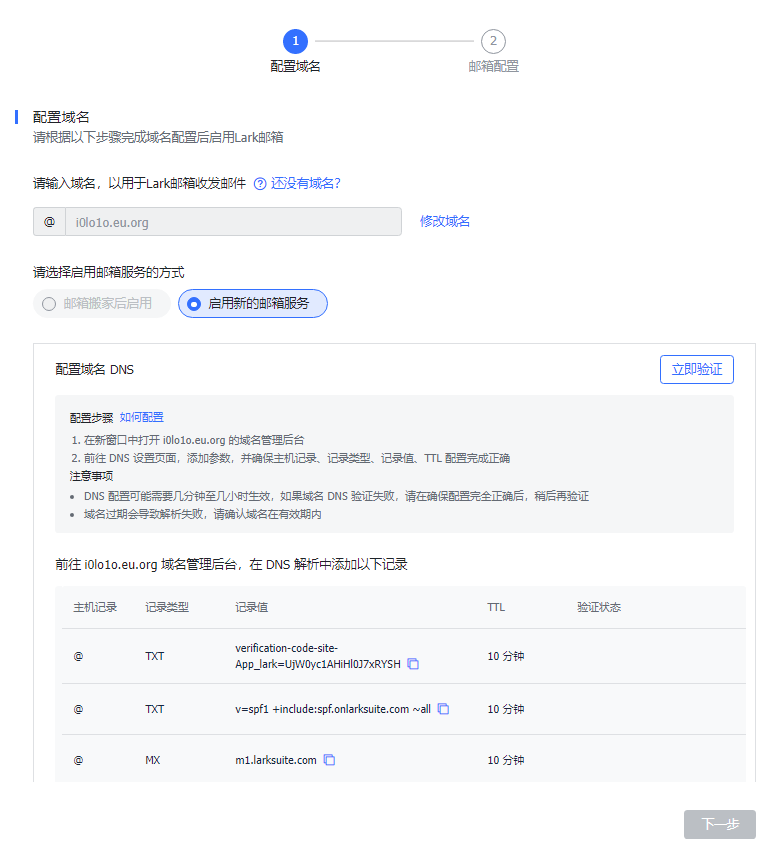Copy the verification-code TXT record value
The width and height of the screenshot is (763, 858).
(413, 664)
